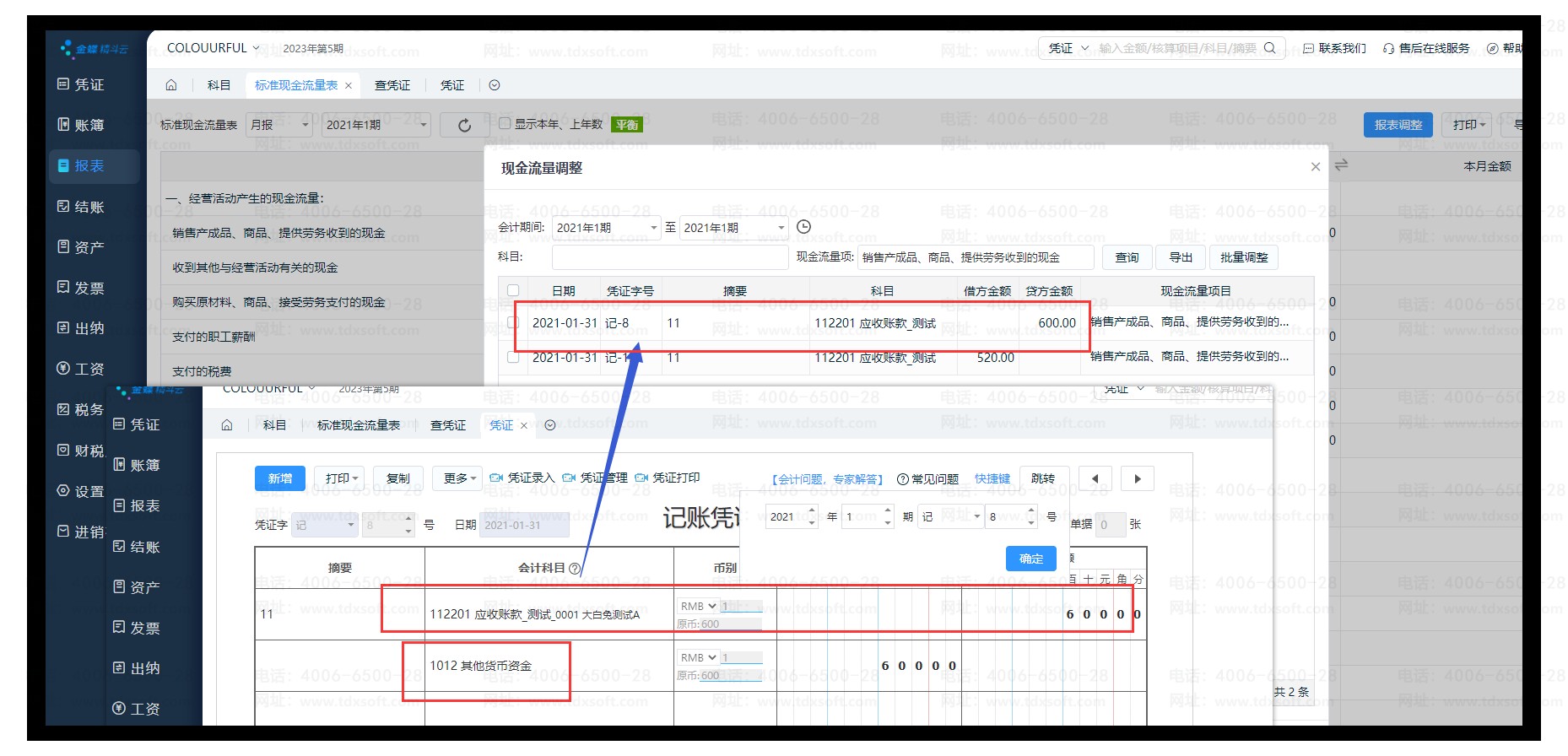This screenshot has height=756, width=1568.
Task: Open the COLOUURFUL company dropdown
Action: [x=213, y=48]
